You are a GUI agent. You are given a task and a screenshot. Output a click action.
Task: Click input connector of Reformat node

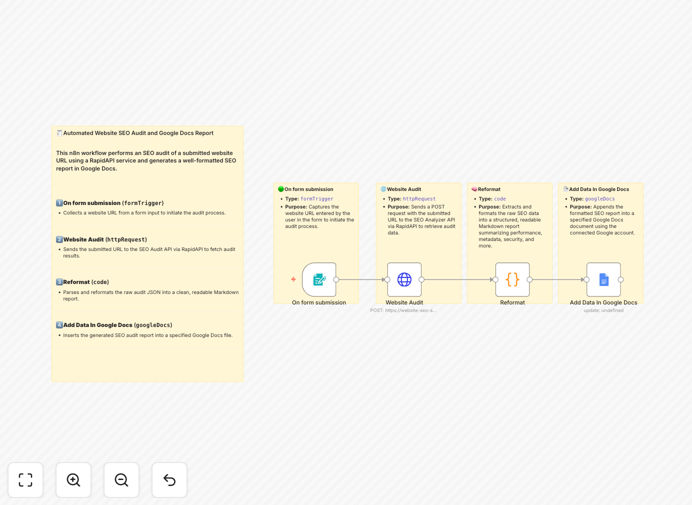click(495, 279)
